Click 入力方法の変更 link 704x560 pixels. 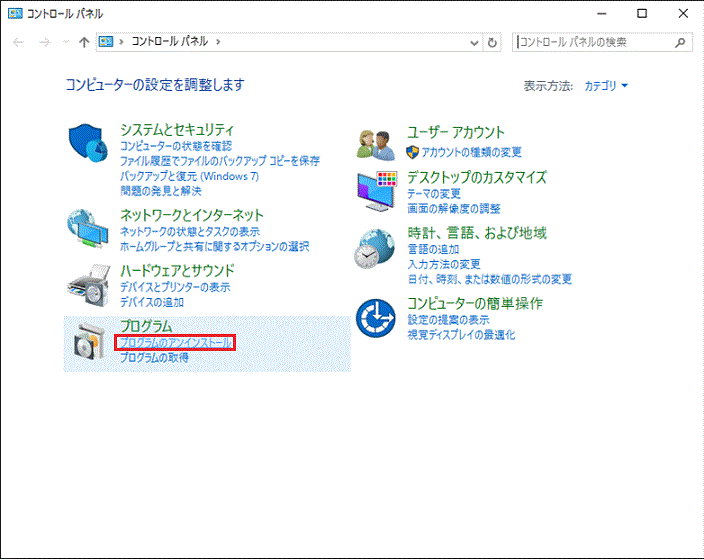[444, 264]
